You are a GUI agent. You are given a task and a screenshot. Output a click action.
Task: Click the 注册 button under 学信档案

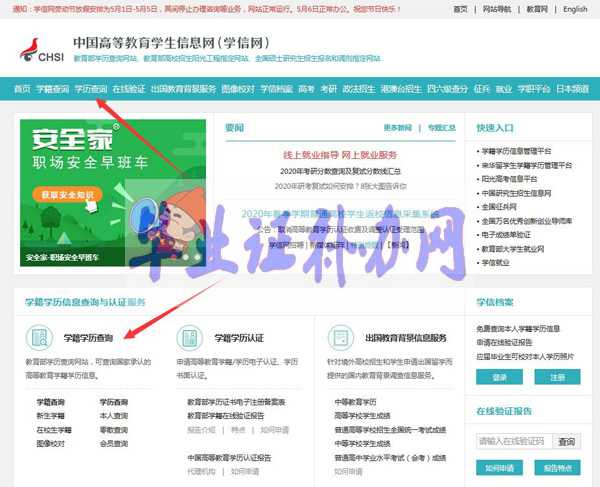point(557,377)
